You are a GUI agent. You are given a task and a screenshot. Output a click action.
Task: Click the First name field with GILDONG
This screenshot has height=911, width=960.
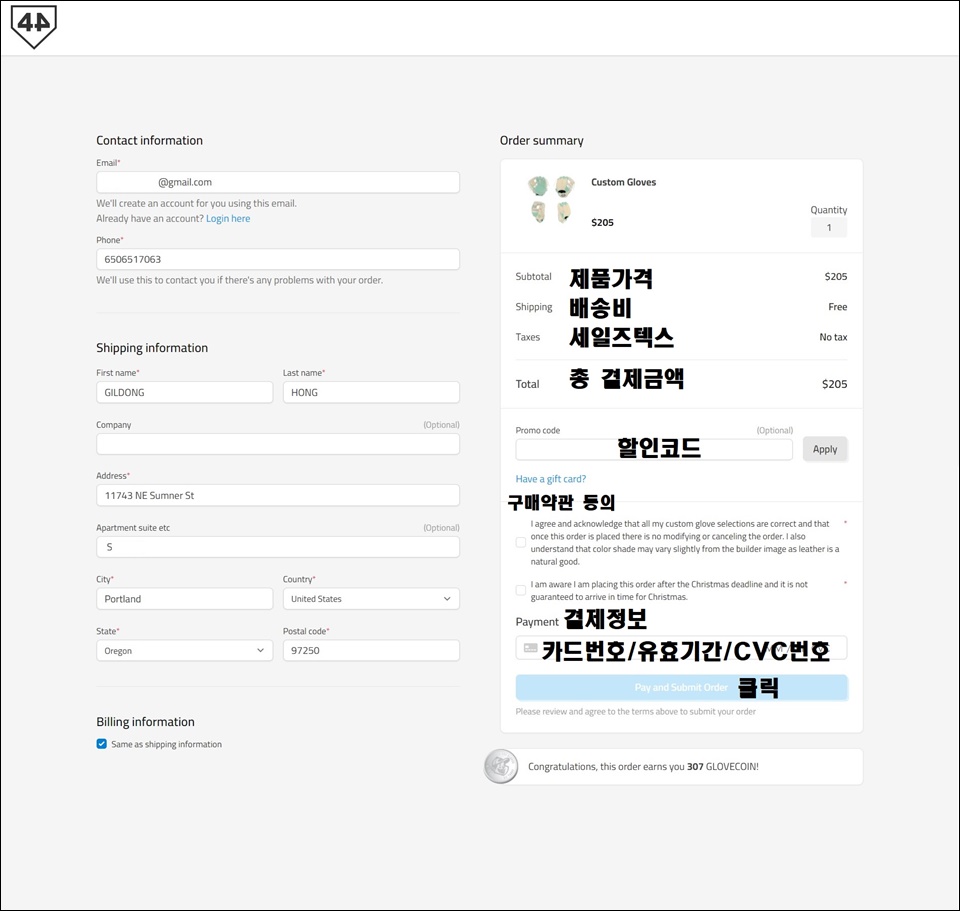184,392
